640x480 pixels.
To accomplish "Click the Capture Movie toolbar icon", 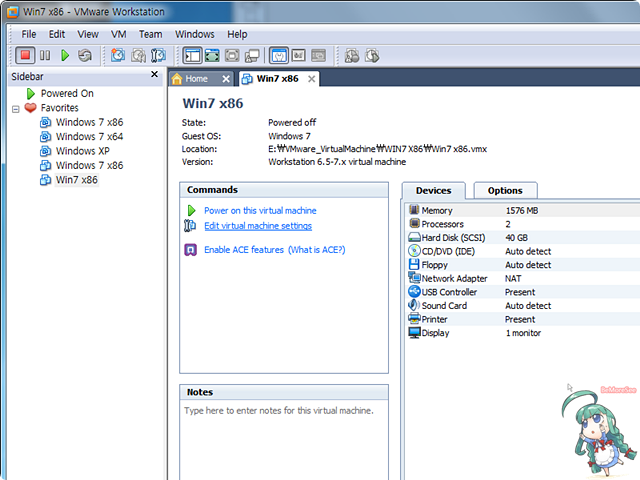I will click(352, 56).
